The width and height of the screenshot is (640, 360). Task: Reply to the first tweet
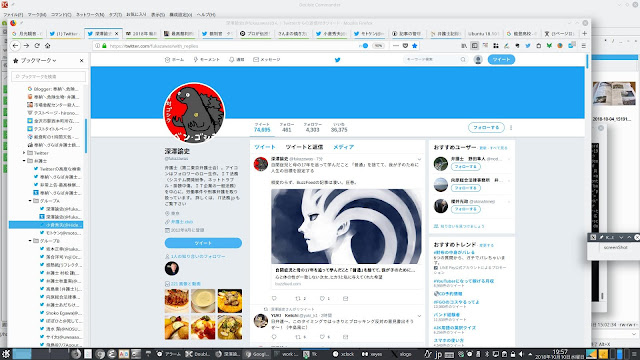(x=274, y=298)
